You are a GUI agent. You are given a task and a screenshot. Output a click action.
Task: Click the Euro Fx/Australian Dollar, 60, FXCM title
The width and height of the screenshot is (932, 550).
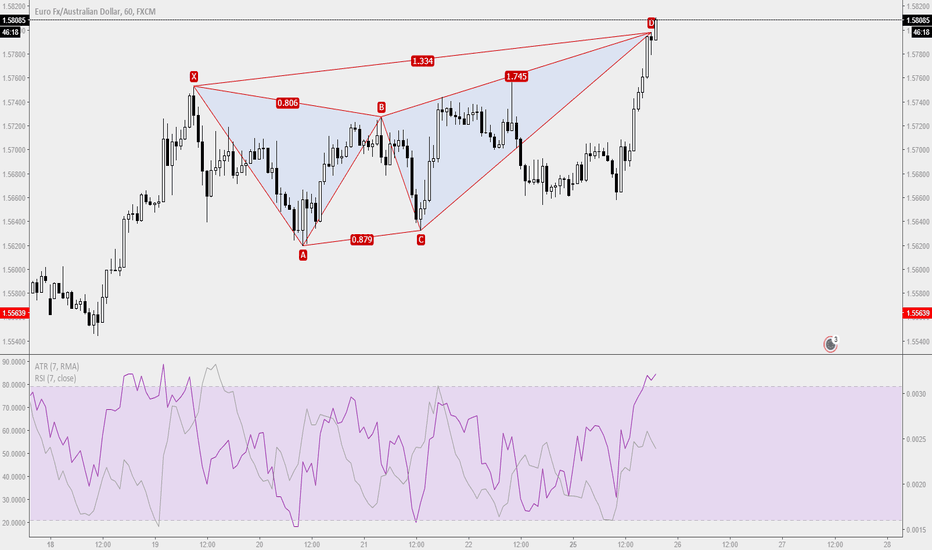pos(95,11)
